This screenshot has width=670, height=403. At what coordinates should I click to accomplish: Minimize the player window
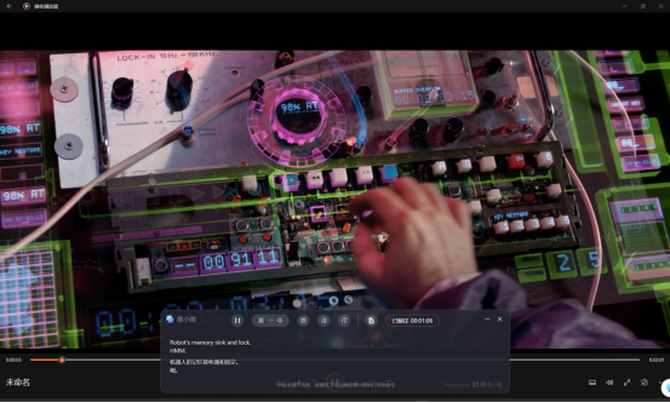[625, 6]
